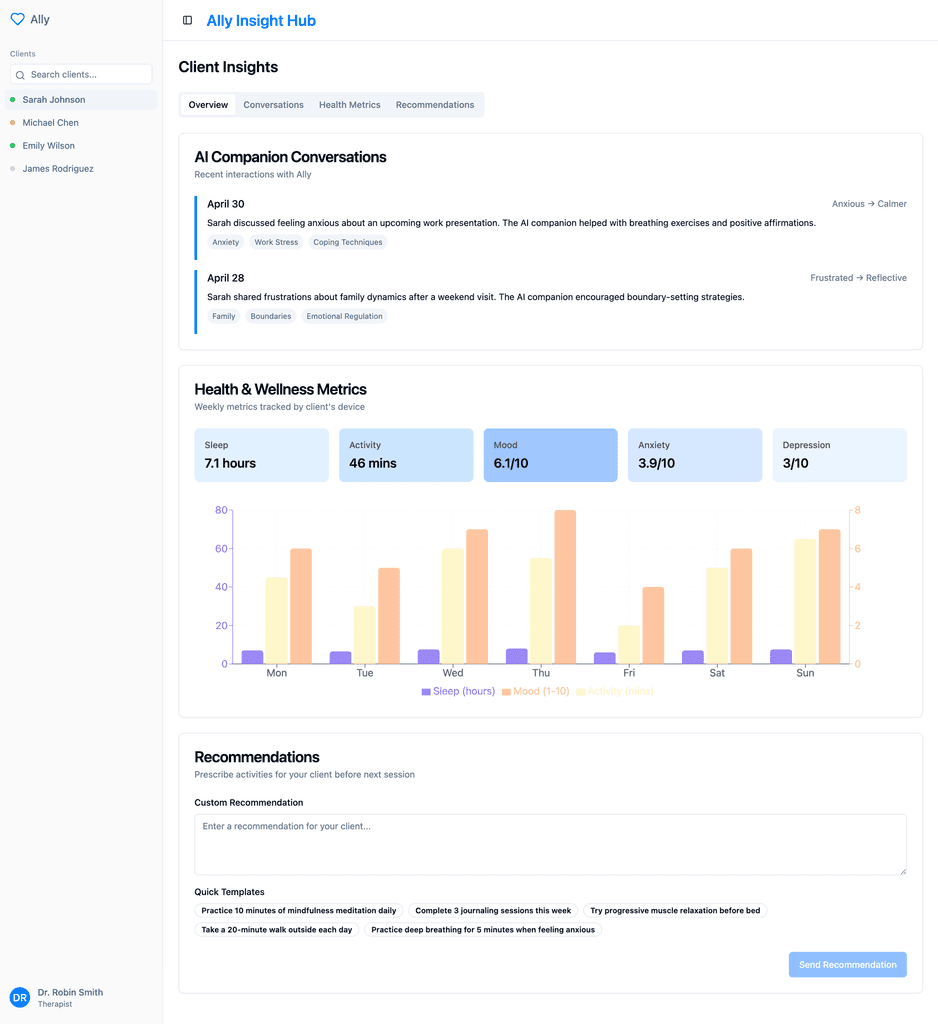Click the Search clients field
This screenshot has width=938, height=1024.
coord(81,74)
